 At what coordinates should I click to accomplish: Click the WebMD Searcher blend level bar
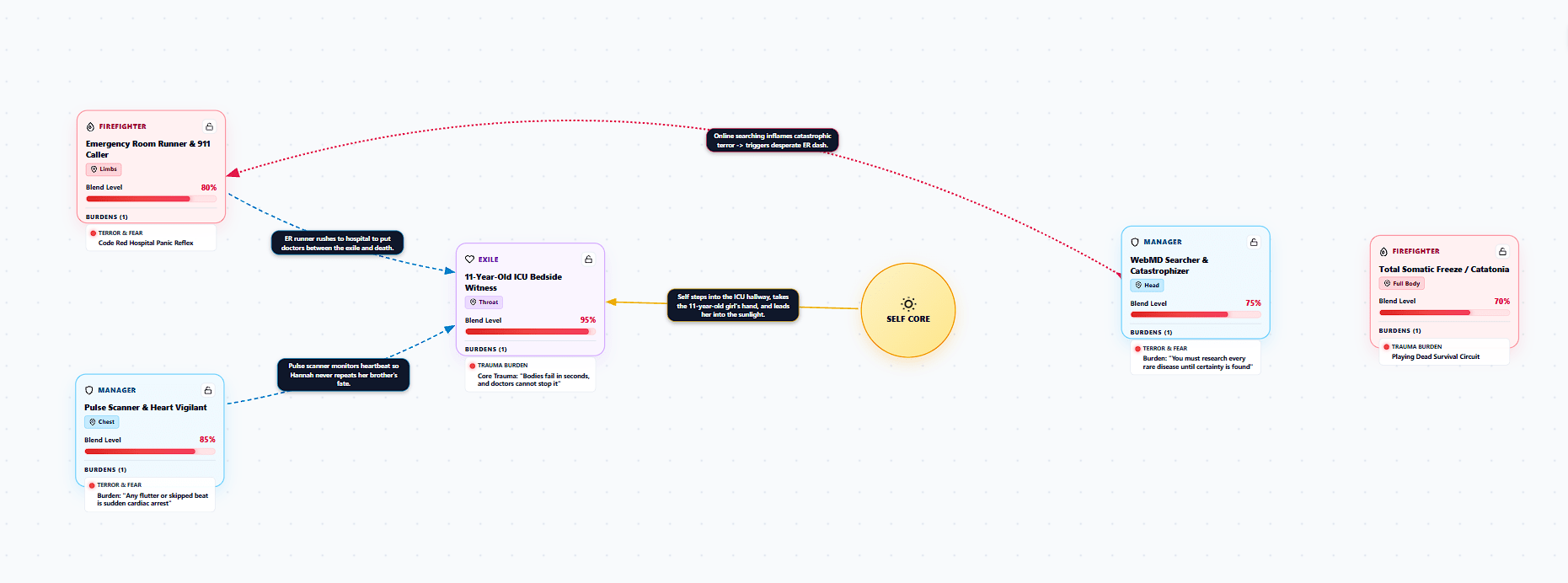1196,314
